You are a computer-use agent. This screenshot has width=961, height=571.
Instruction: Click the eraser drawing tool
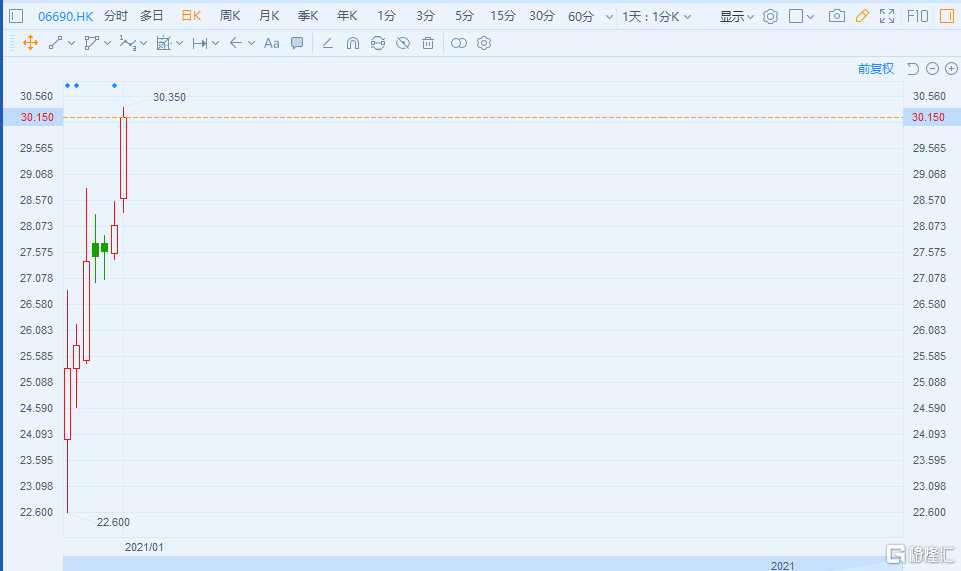[327, 43]
